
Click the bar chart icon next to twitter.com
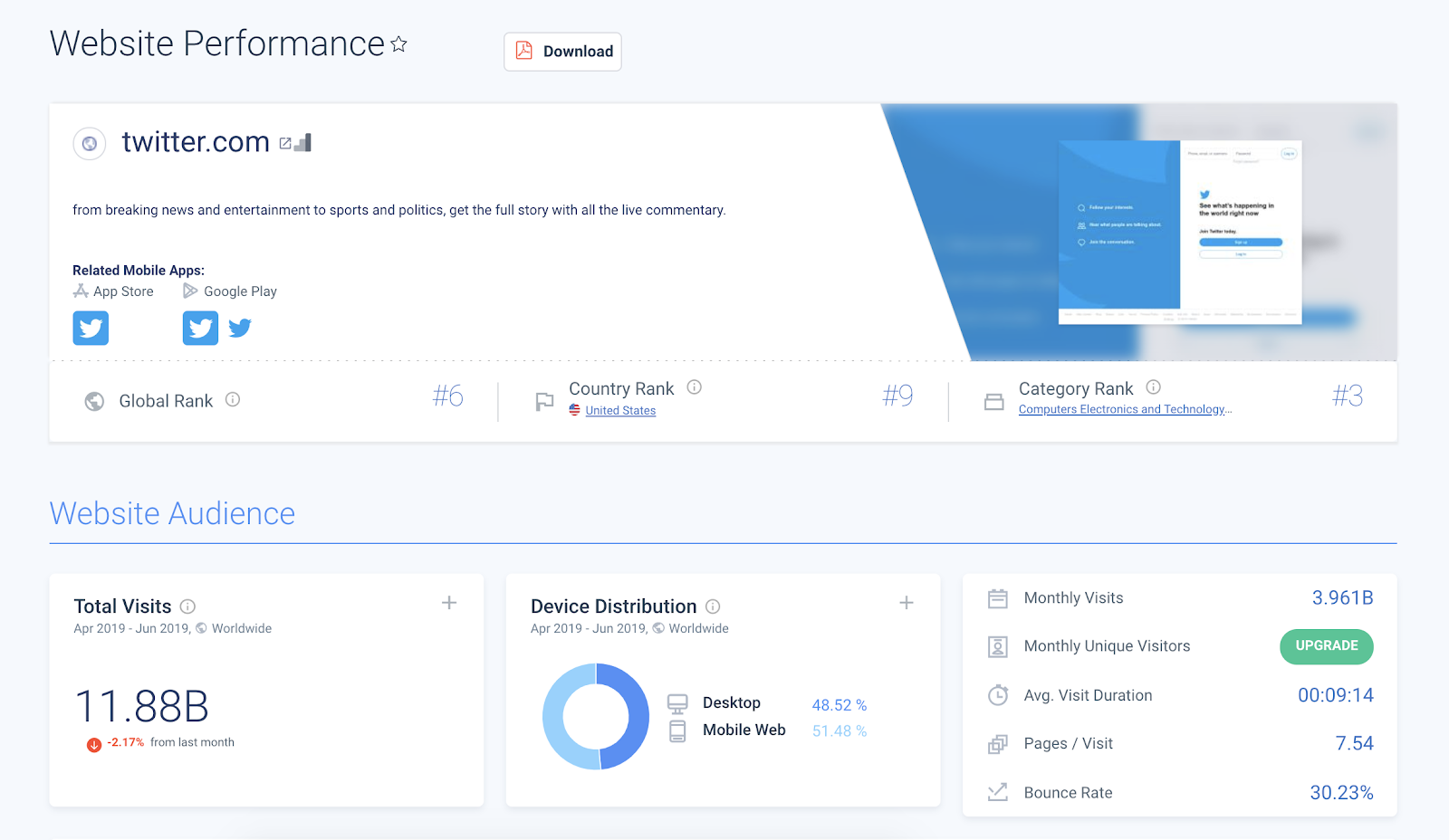click(x=303, y=142)
